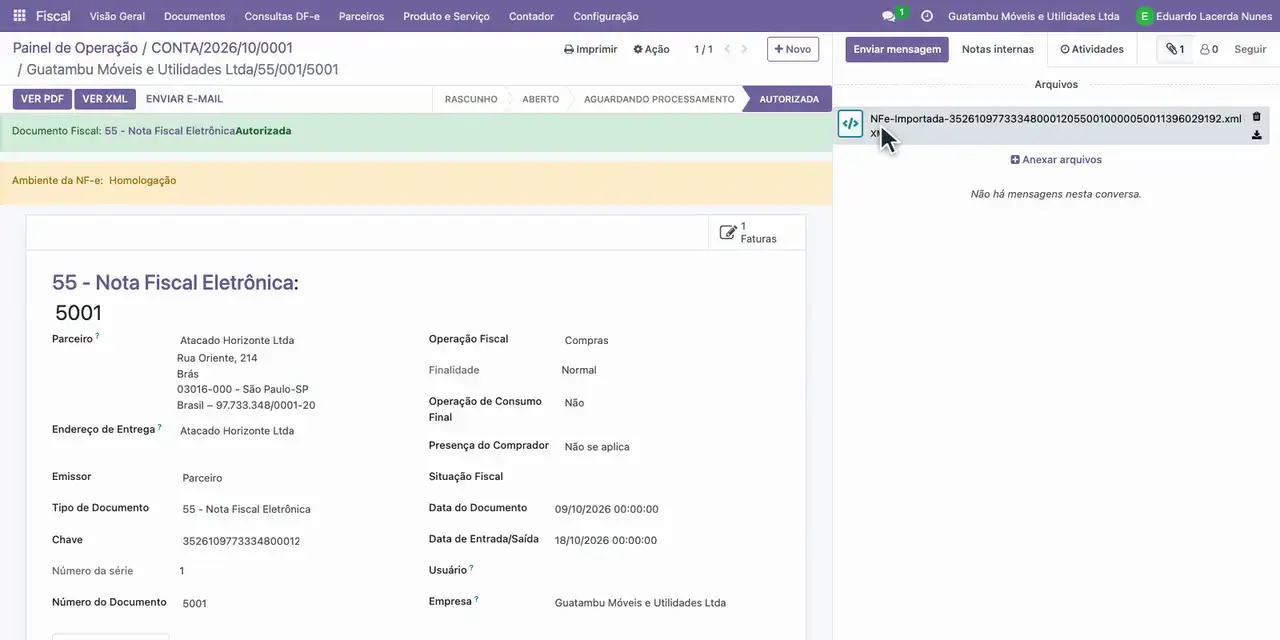
Task: Click the VER PDF button
Action: 42,99
